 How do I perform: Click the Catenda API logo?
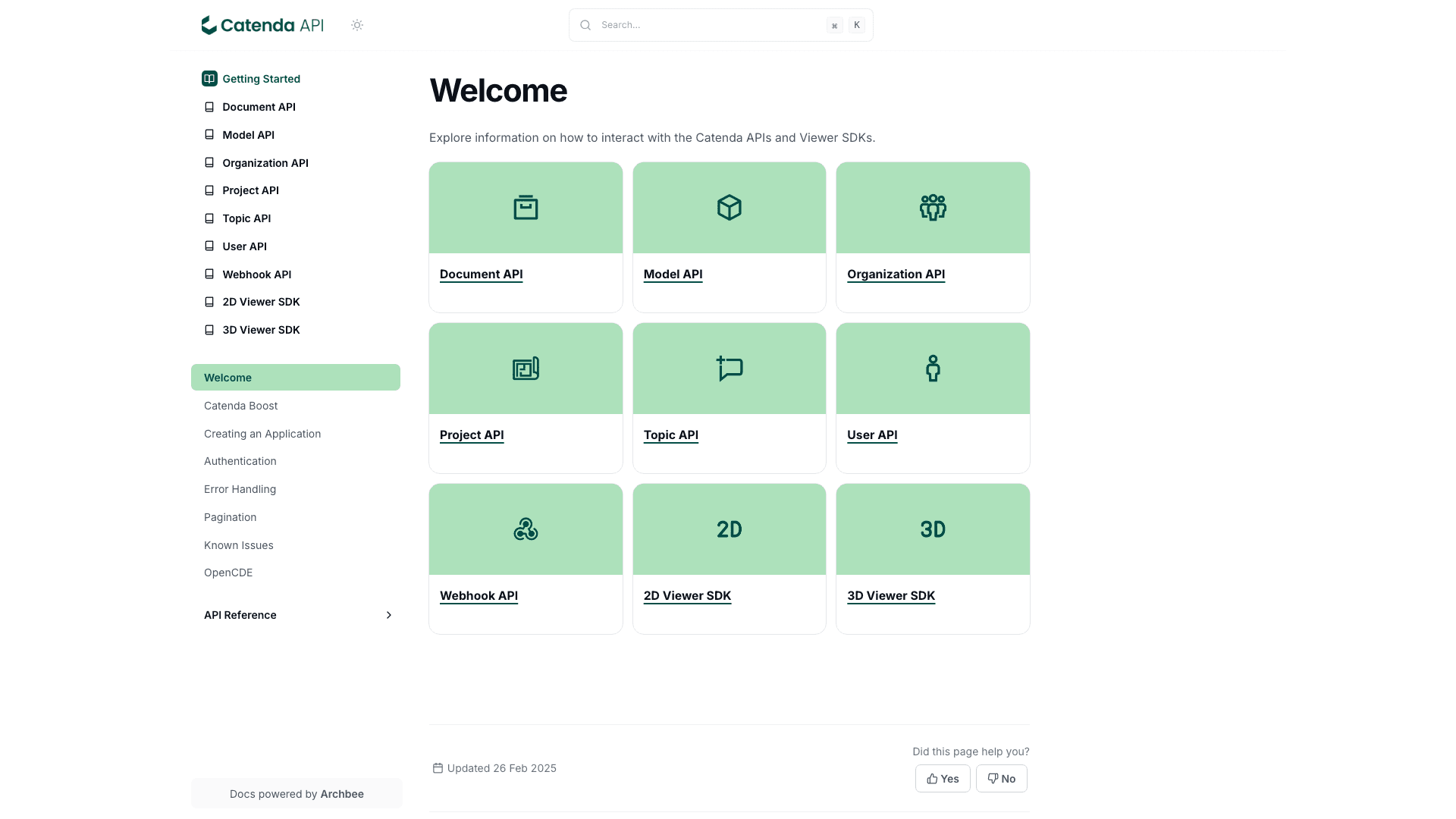[x=262, y=25]
